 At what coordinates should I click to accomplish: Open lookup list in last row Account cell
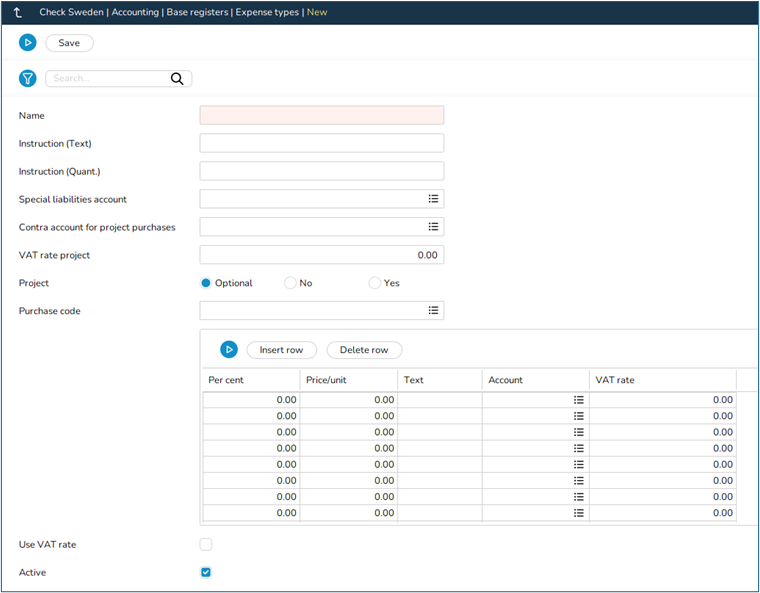coord(578,513)
